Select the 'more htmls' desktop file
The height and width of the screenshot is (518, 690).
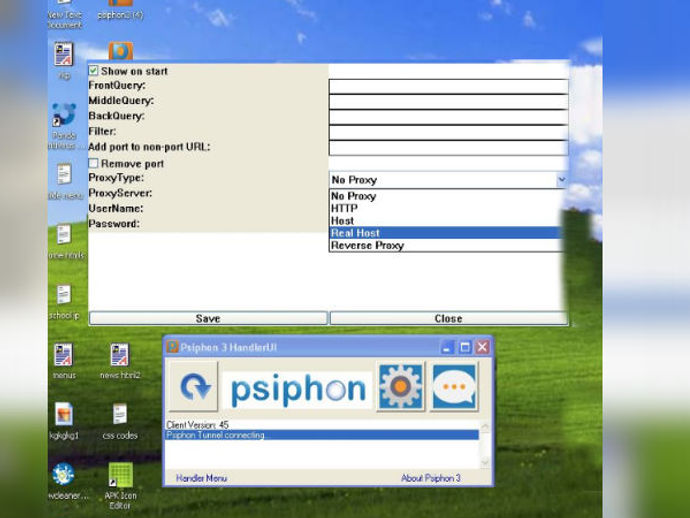tap(65, 241)
